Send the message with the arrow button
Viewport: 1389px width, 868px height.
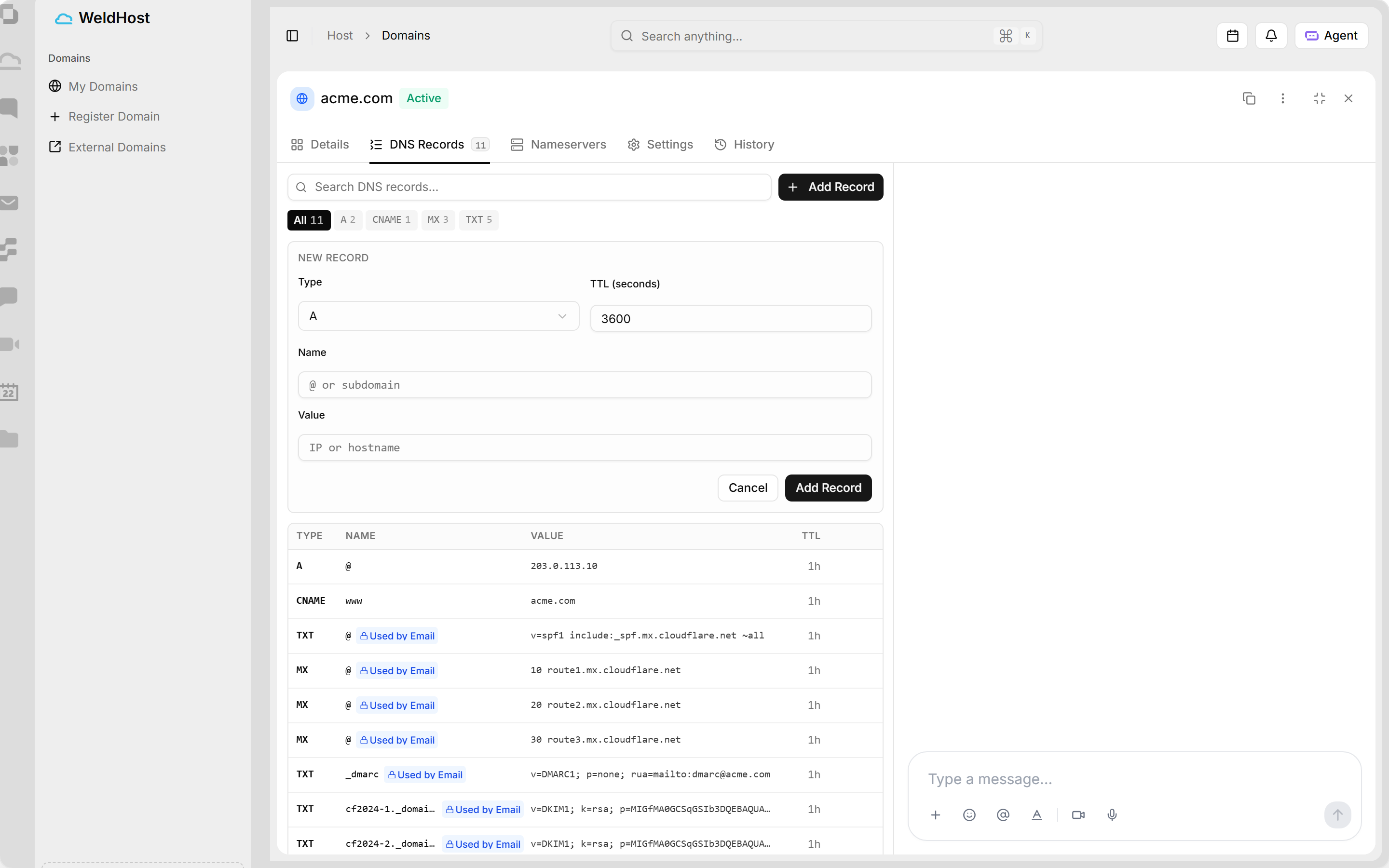(x=1337, y=814)
